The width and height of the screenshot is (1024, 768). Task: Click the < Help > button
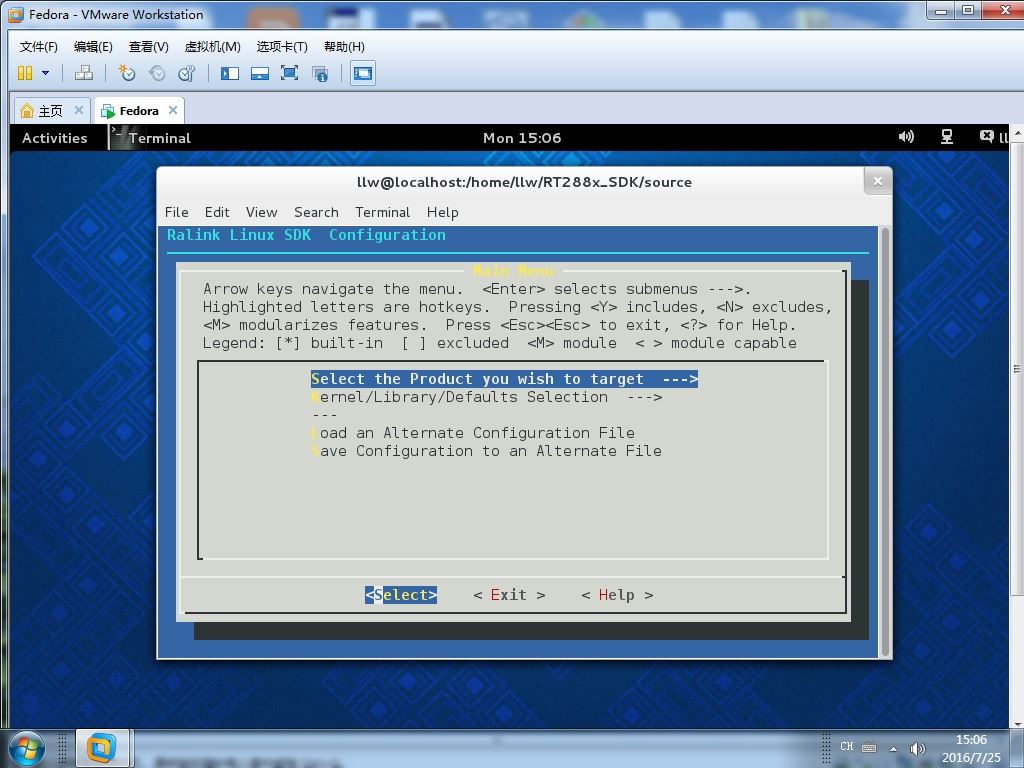click(617, 595)
